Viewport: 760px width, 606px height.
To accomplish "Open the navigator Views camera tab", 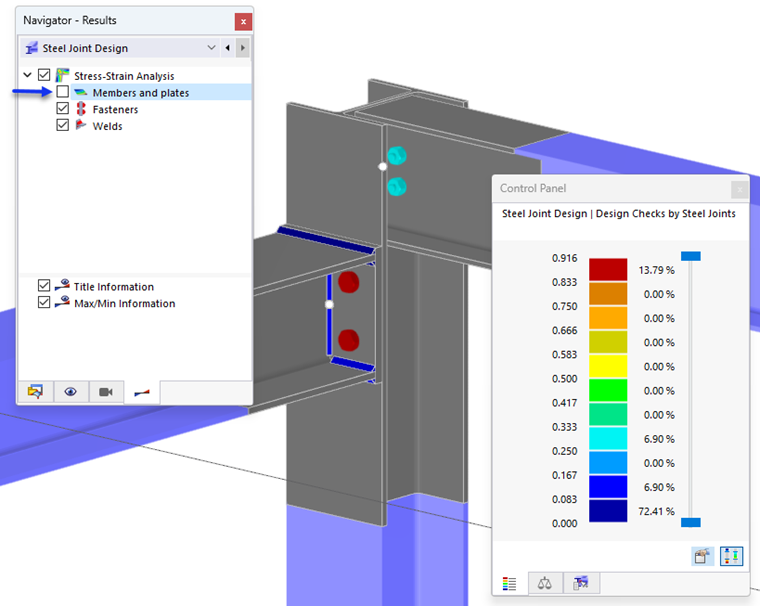I will [x=106, y=392].
